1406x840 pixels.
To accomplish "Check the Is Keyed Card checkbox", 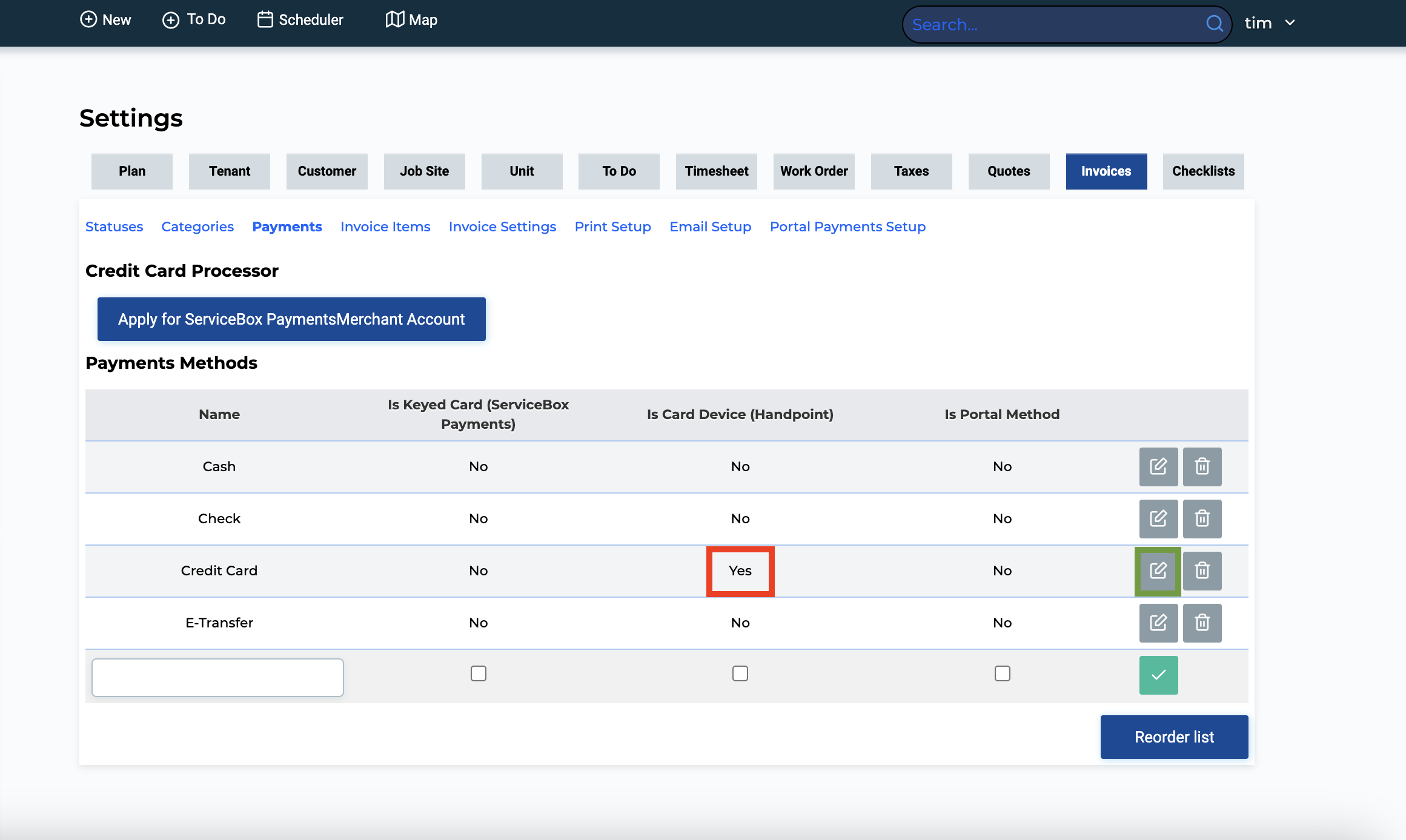I will click(478, 673).
